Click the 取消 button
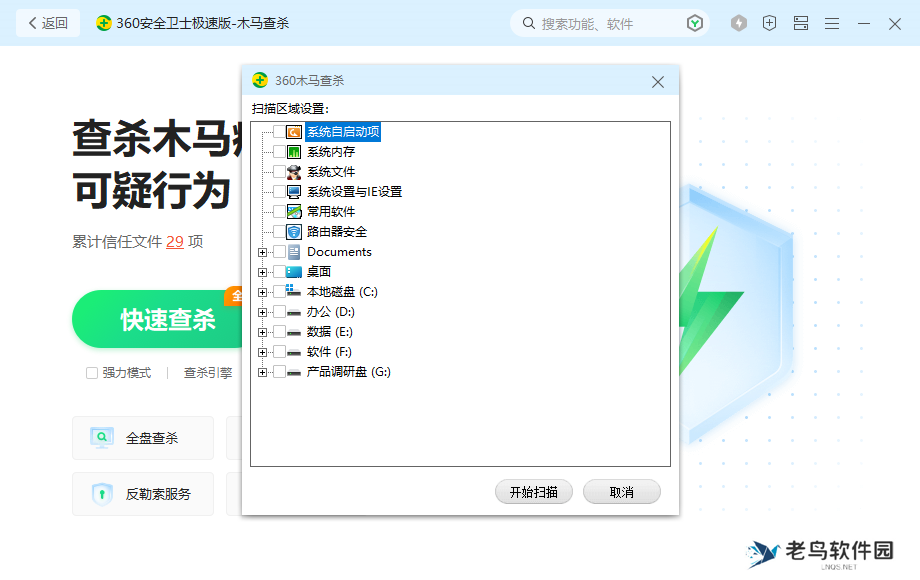Image resolution: width=920 pixels, height=580 pixels. (x=621, y=492)
